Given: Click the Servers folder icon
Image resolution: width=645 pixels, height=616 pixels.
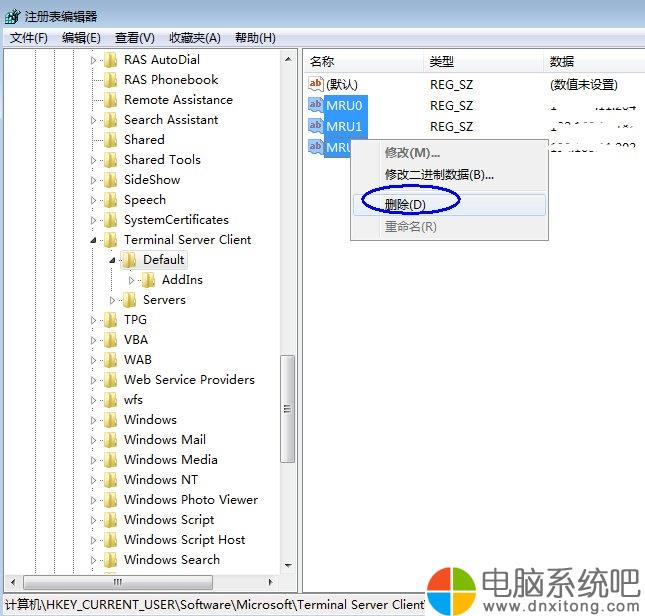Looking at the screenshot, I should coord(129,300).
